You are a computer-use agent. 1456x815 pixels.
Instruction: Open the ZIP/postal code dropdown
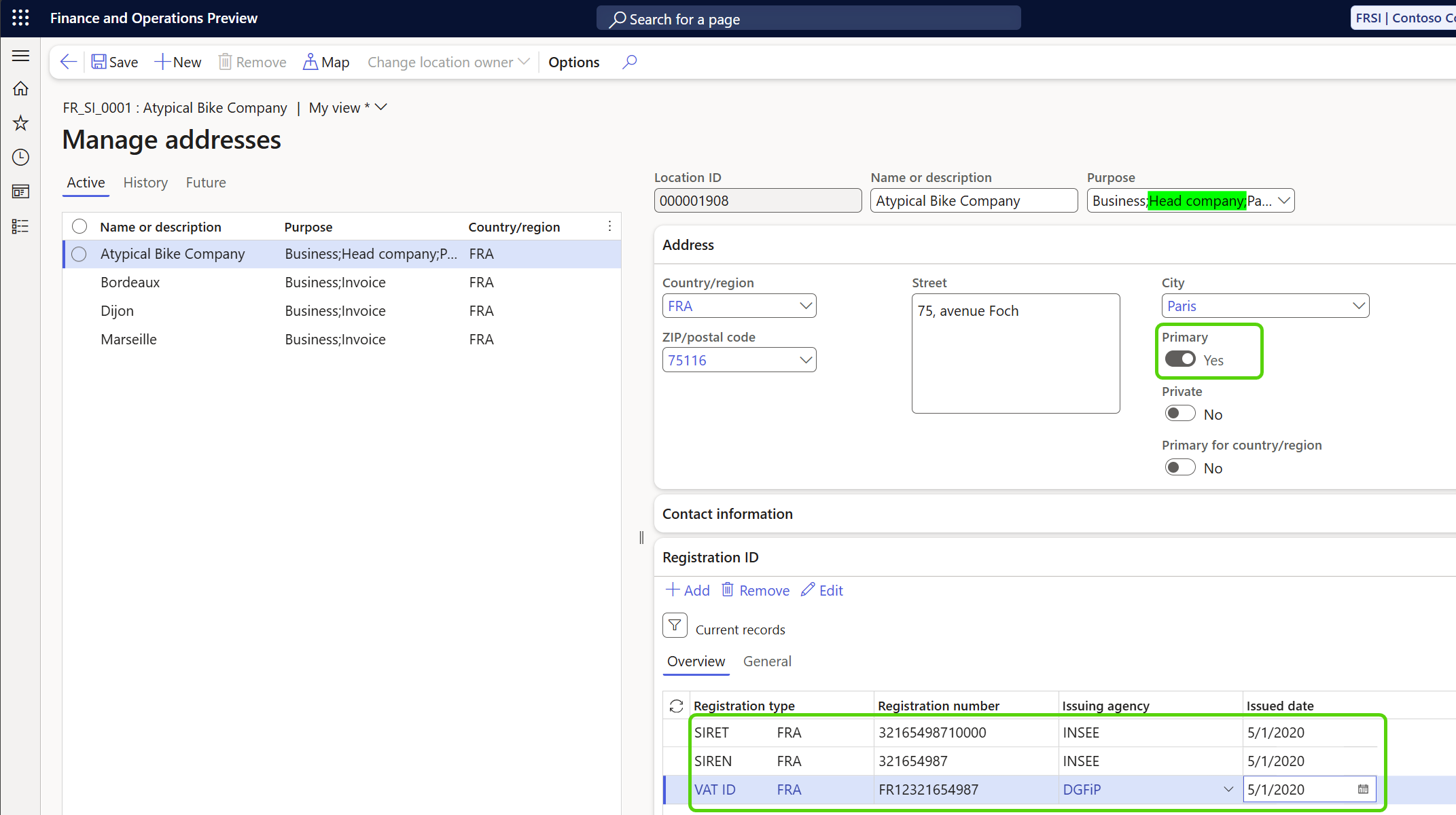806,360
